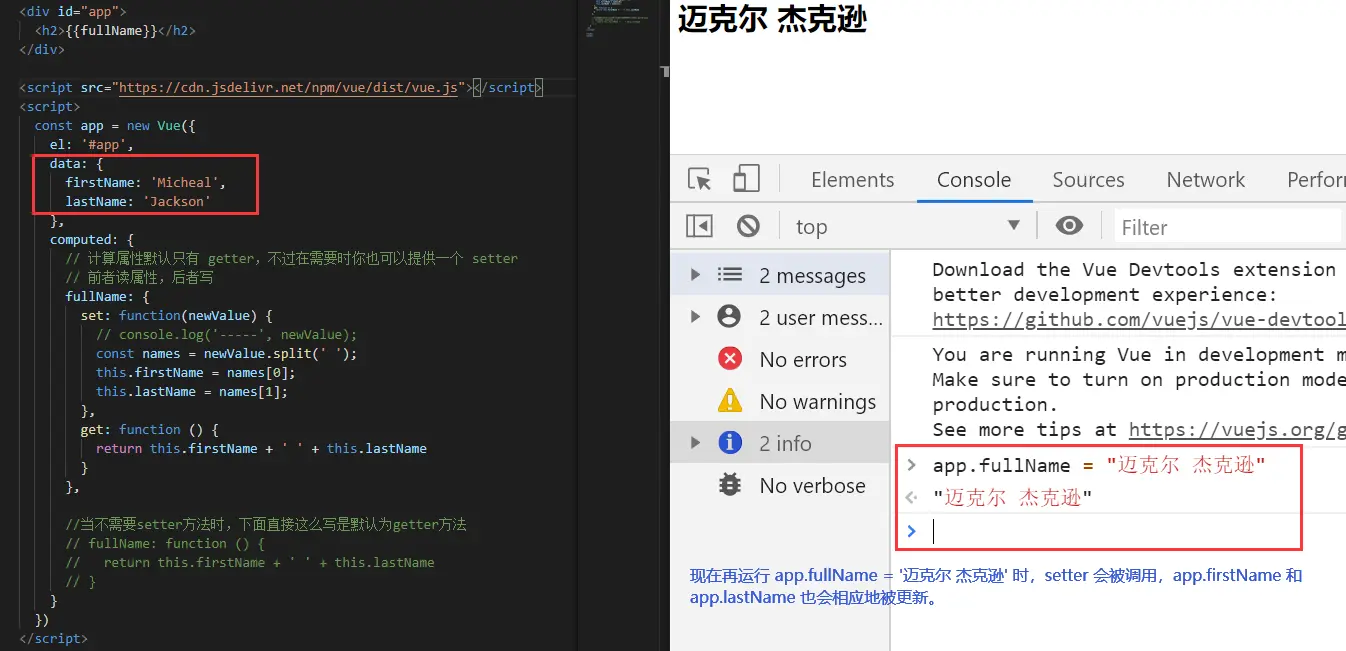This screenshot has height=651, width=1346.
Task: Open the Network tab
Action: tap(1205, 180)
